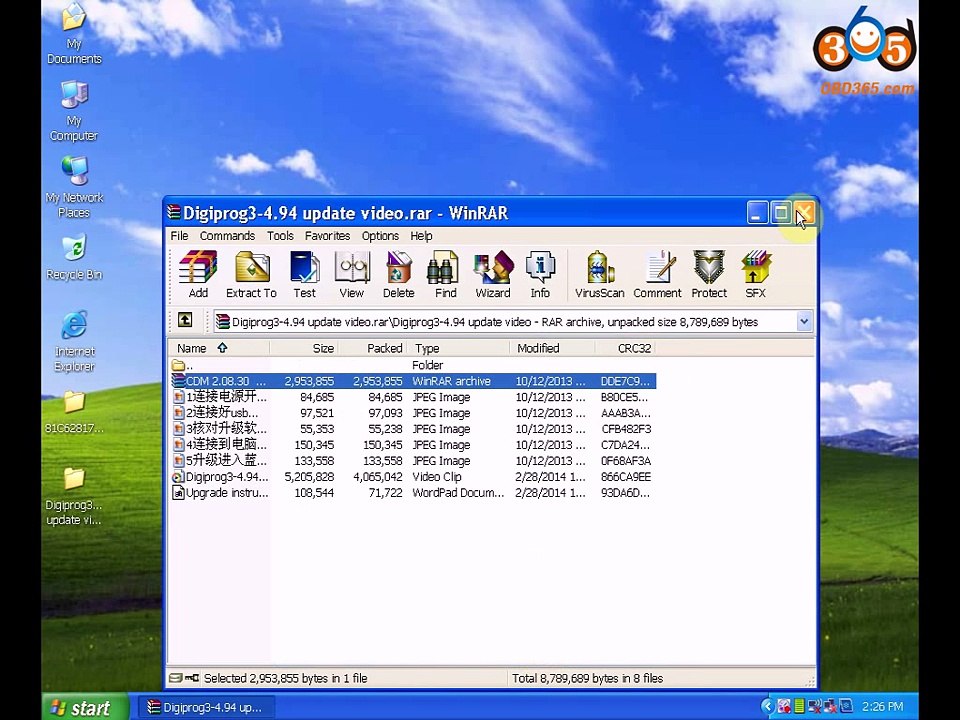Screen dimensions: 960x720
Task: Click the drive/key icon in status bar
Action: (x=184, y=678)
